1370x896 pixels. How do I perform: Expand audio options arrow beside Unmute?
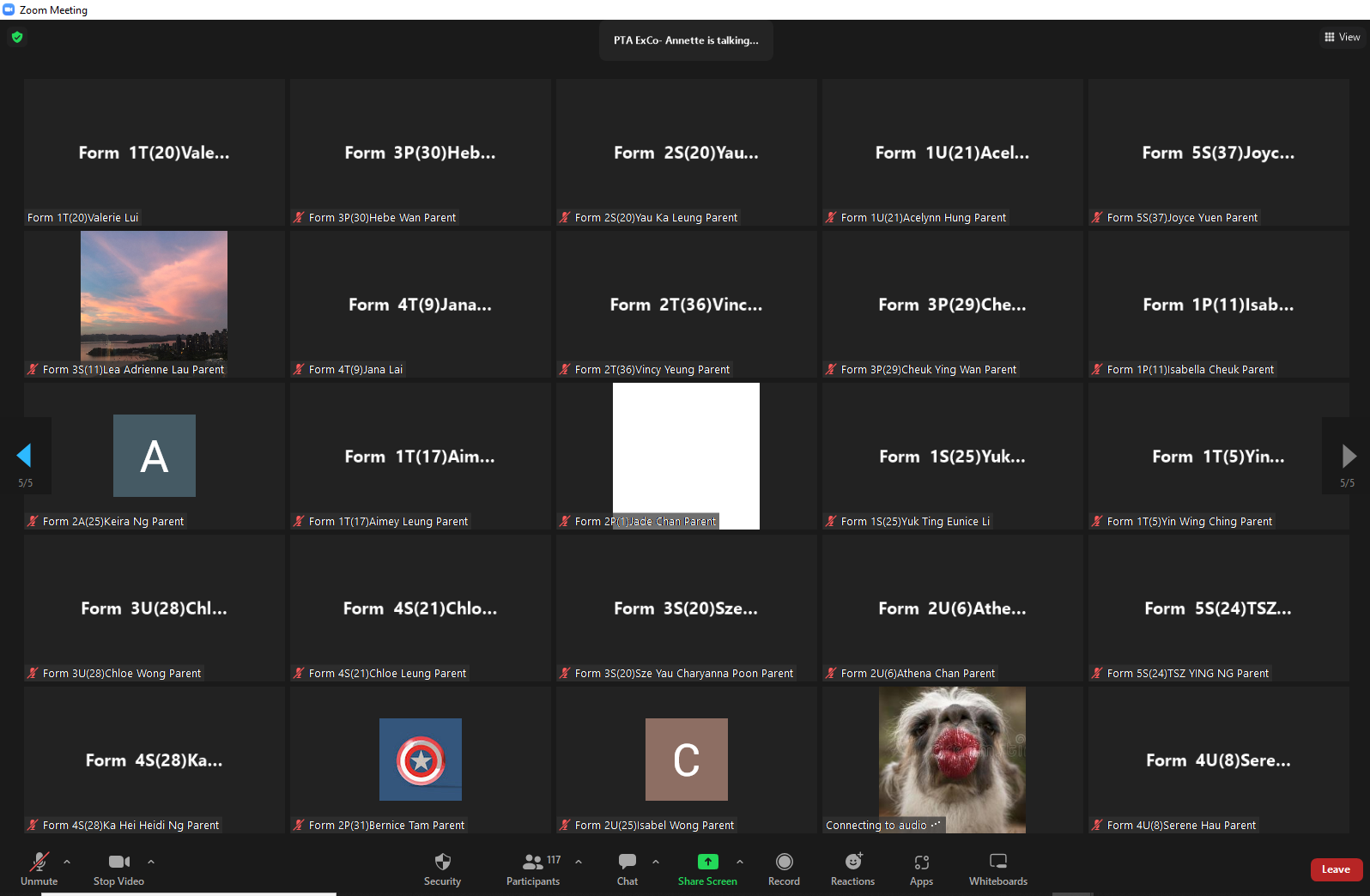tap(67, 862)
